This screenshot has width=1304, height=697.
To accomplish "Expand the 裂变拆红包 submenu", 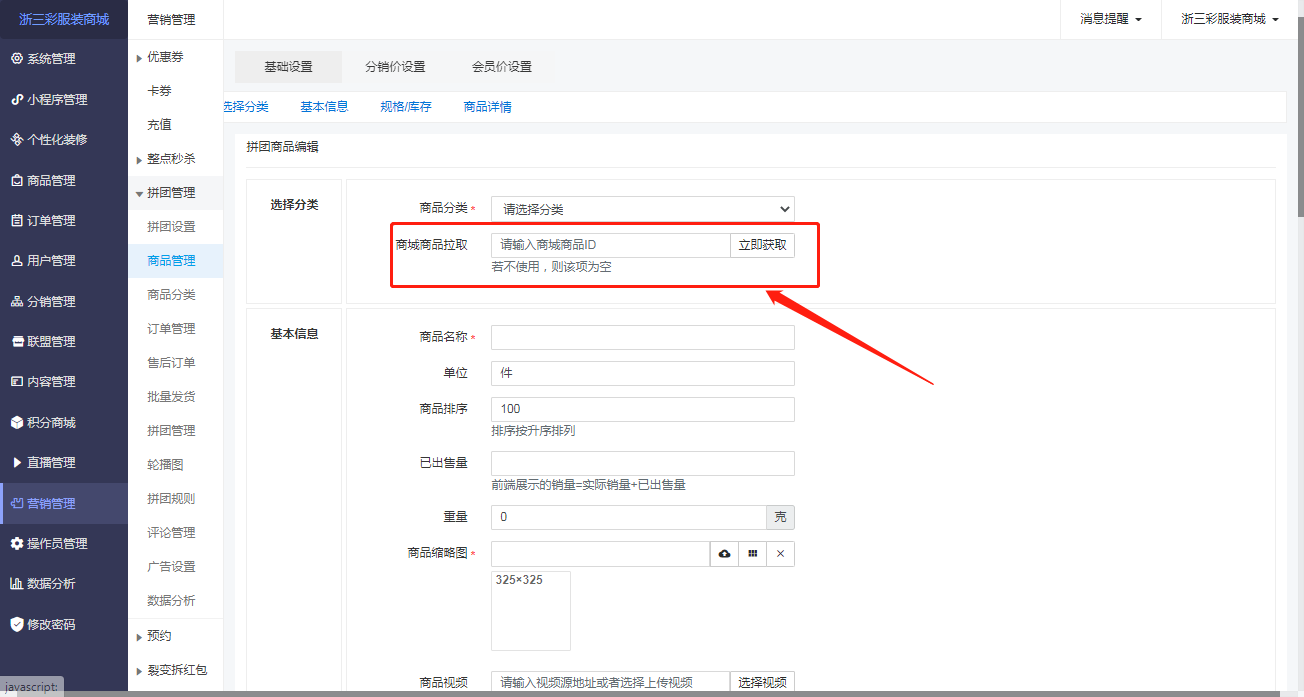I will click(x=139, y=671).
